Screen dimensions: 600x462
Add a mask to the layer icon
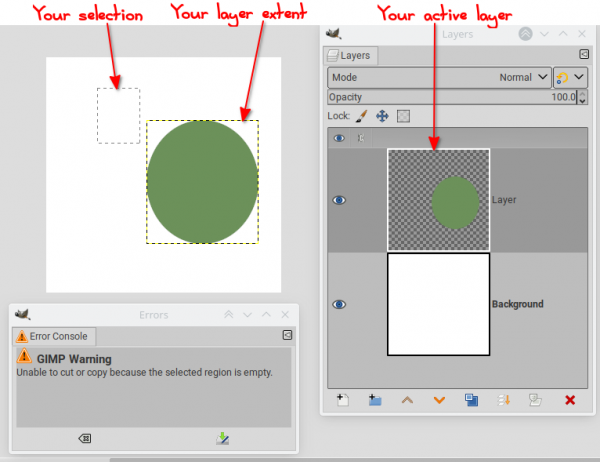click(x=535, y=400)
